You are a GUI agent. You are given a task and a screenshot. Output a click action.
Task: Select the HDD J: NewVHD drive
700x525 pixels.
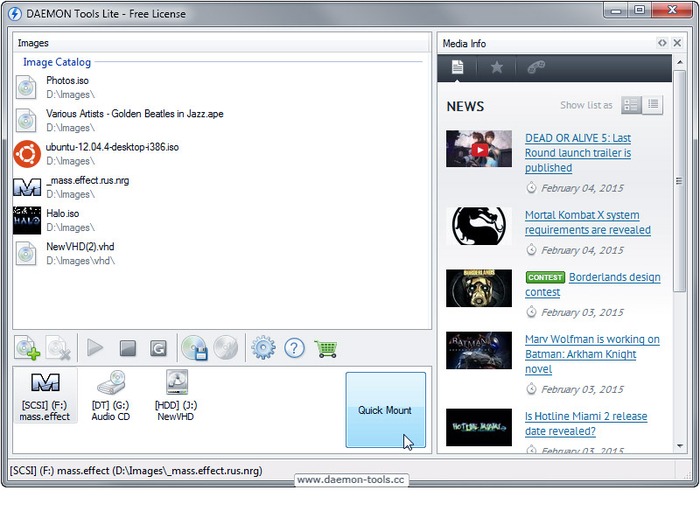point(176,396)
